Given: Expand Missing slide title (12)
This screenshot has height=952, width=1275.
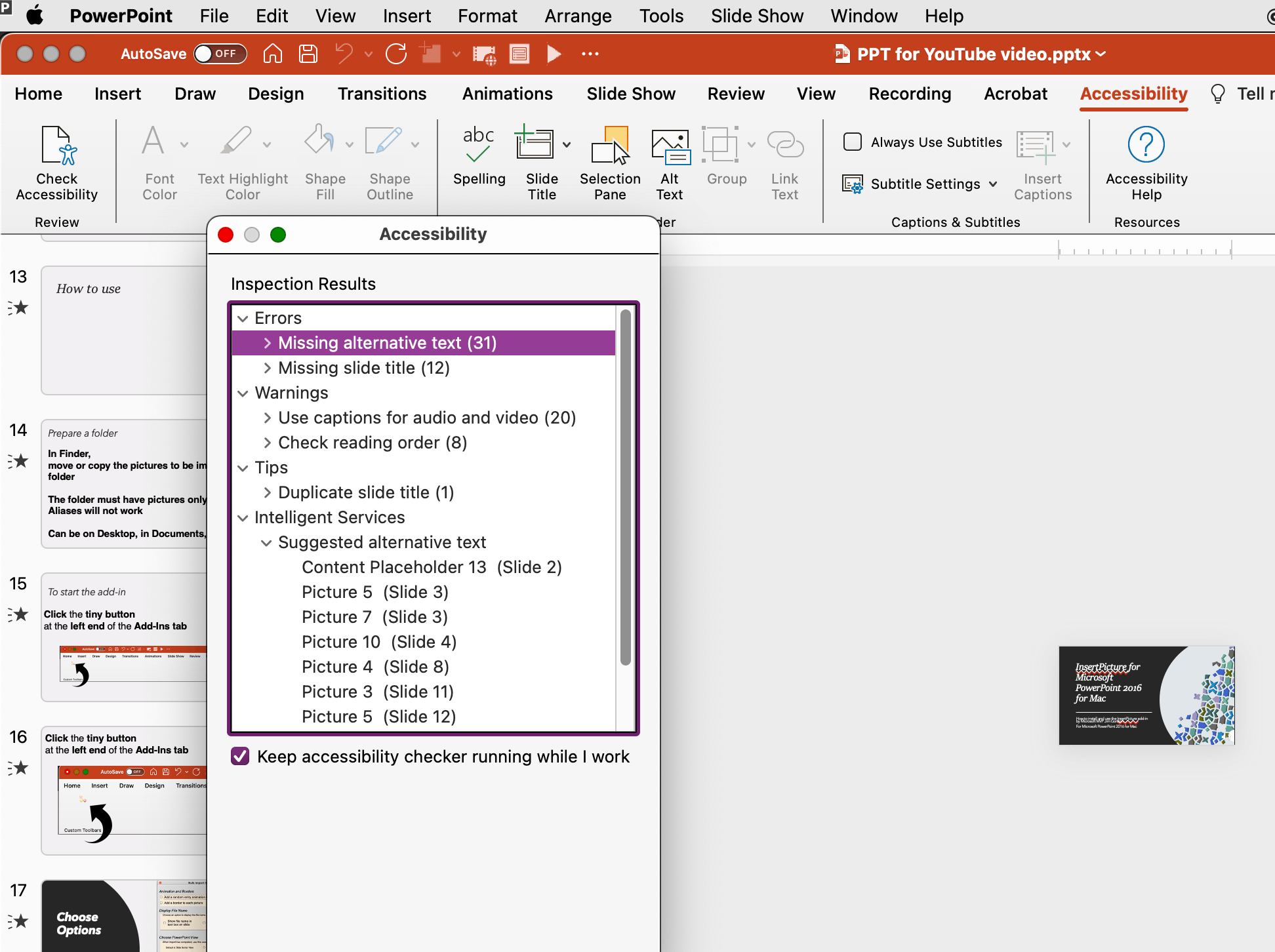Looking at the screenshot, I should [x=267, y=368].
